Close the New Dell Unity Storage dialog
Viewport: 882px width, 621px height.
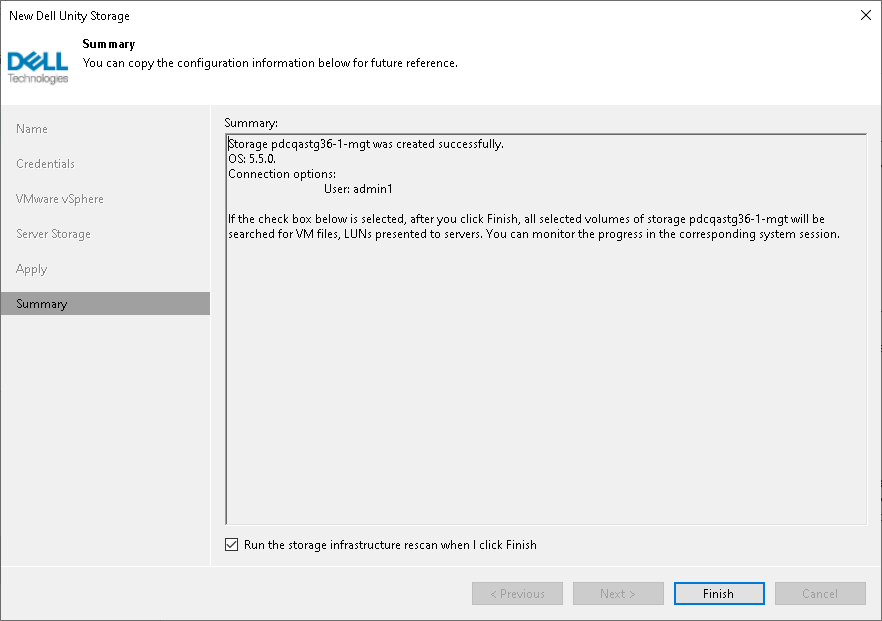click(x=866, y=15)
